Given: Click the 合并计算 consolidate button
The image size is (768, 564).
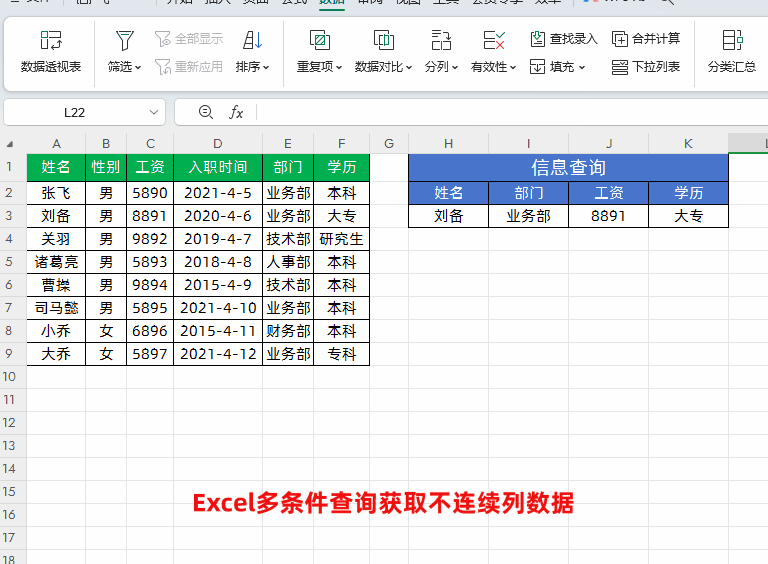Looking at the screenshot, I should coord(646,39).
